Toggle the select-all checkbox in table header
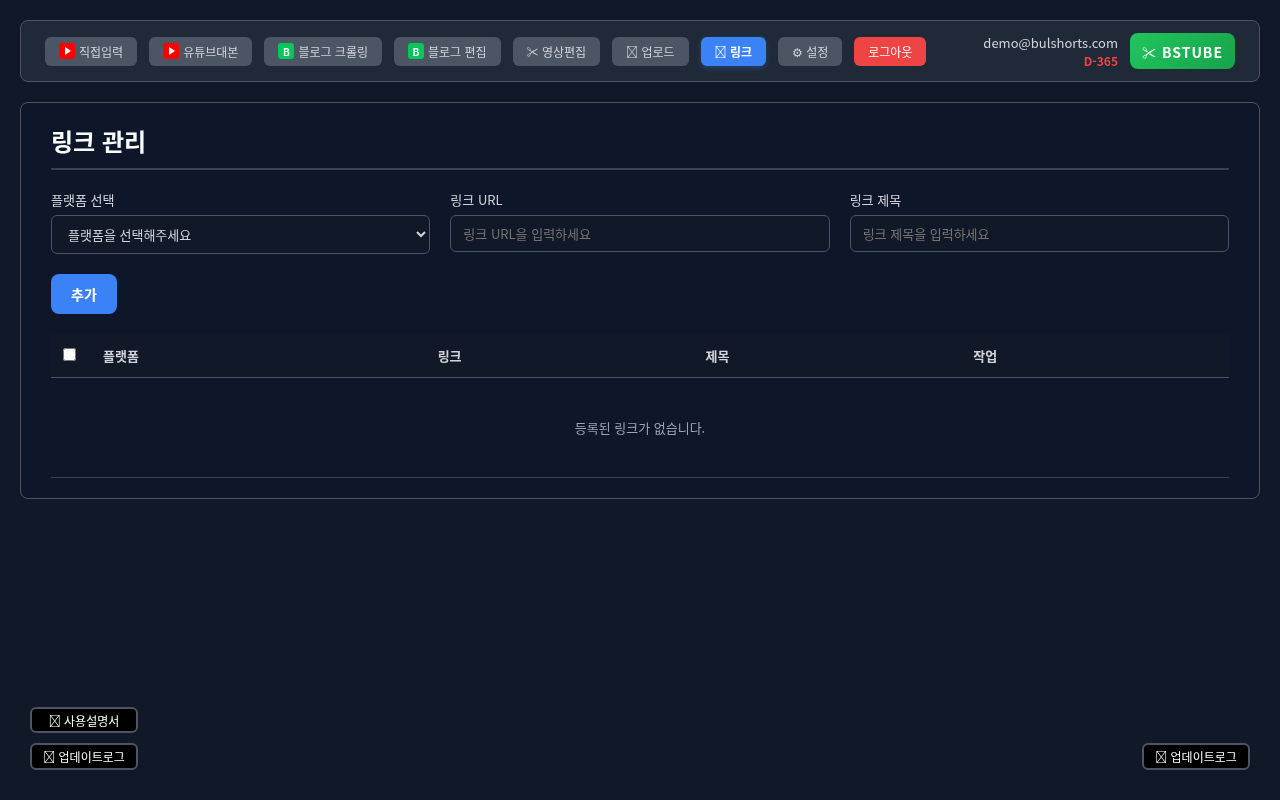Screen dimensions: 1280x800 coord(69,354)
